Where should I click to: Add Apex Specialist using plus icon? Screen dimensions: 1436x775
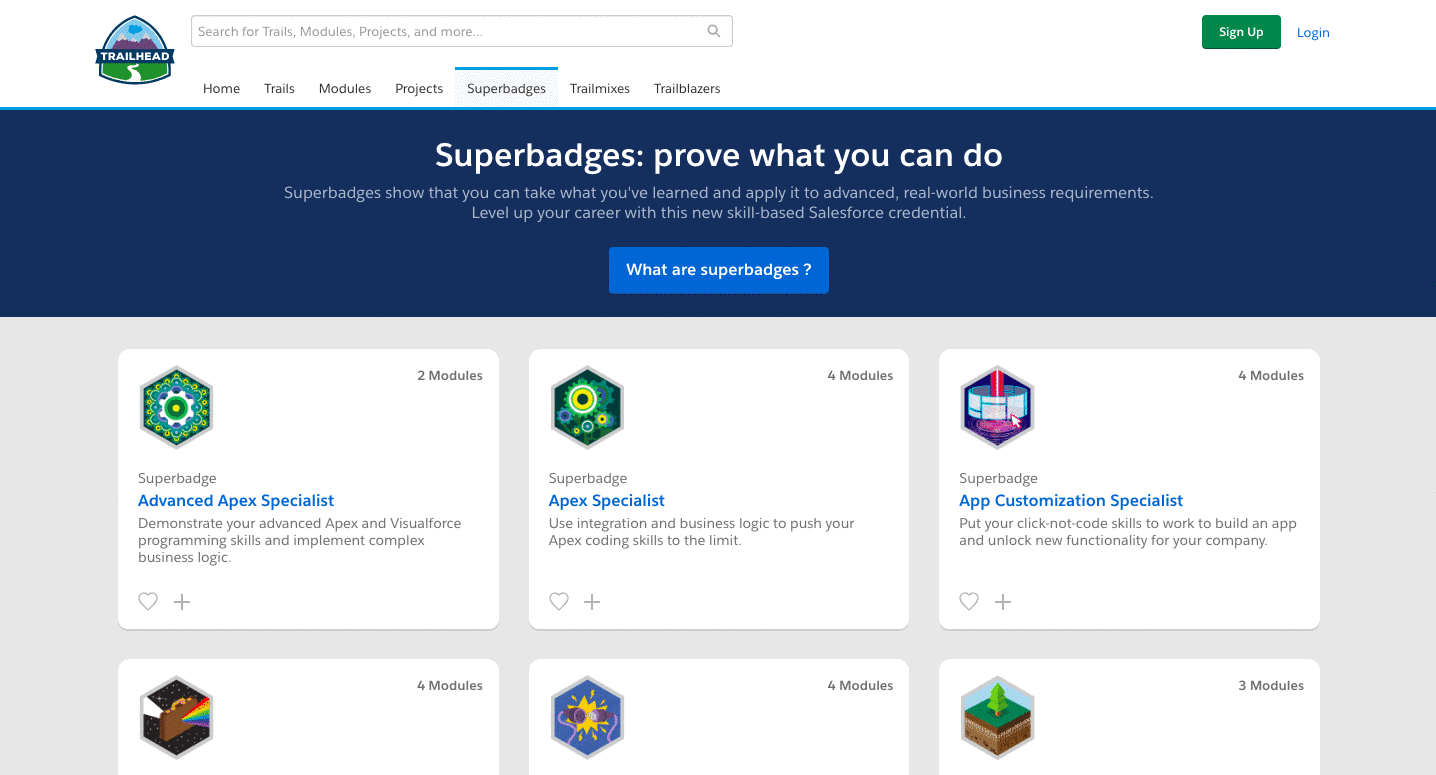point(592,601)
